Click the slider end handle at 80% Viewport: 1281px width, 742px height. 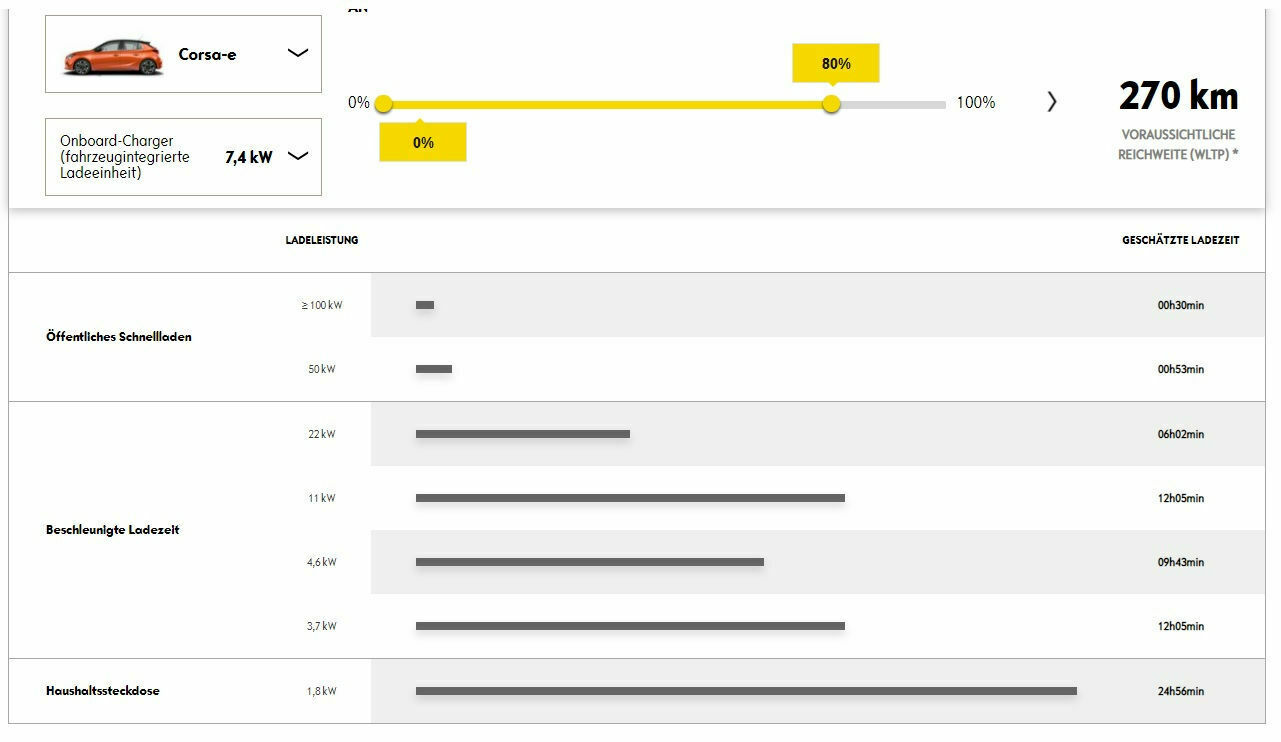831,104
